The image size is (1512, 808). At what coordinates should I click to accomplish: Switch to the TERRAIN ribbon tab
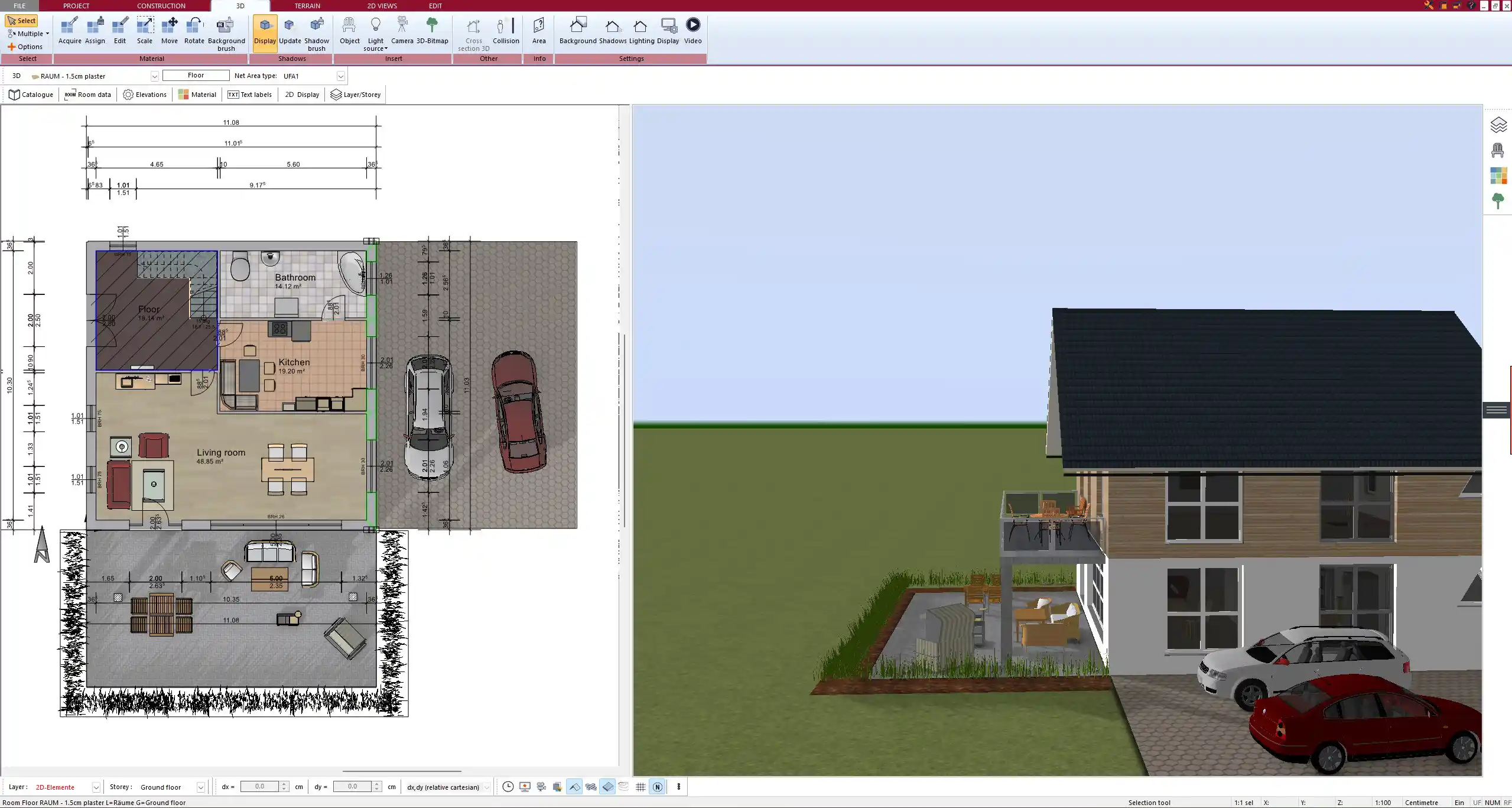[x=307, y=6]
